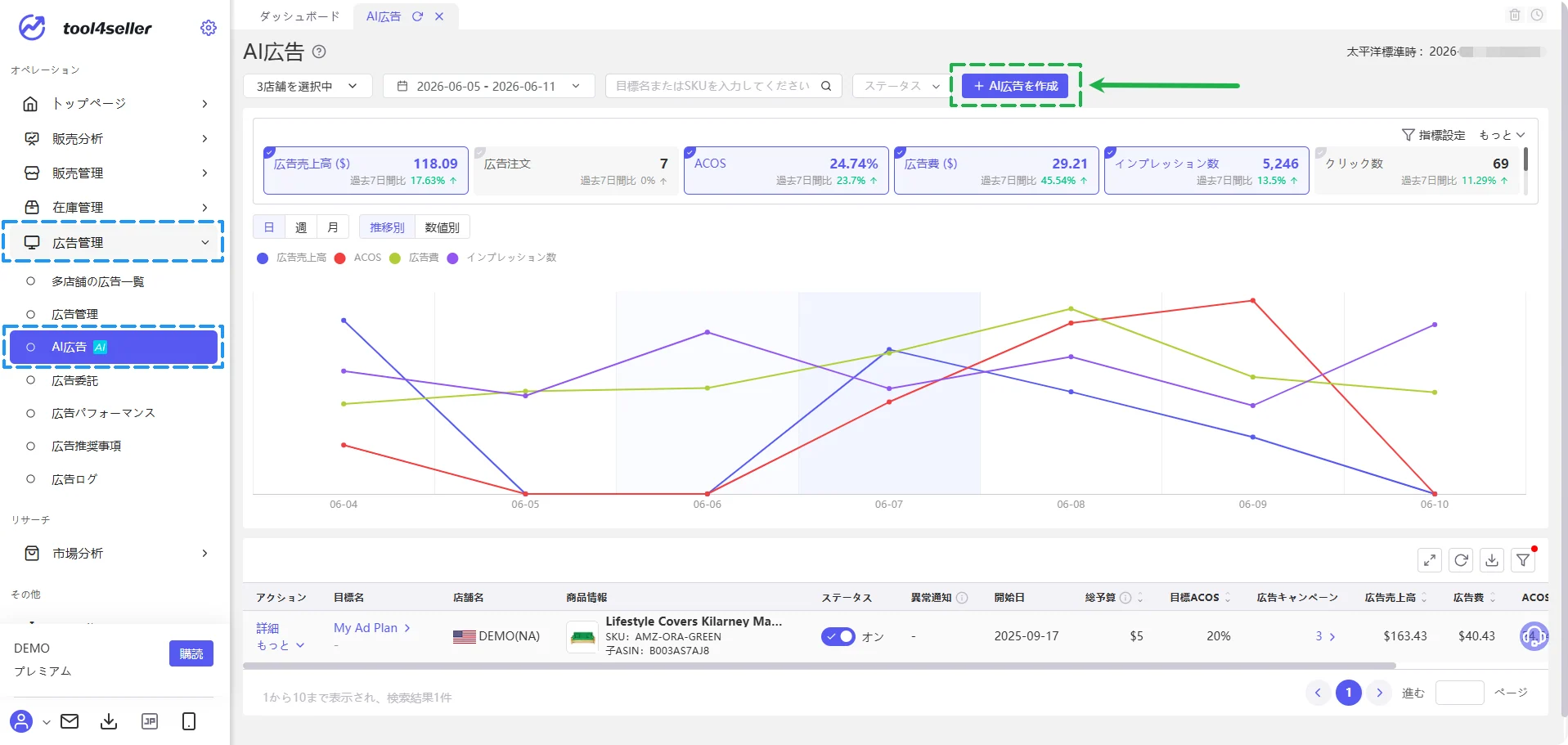Click the info icon beside 総予算 column

[x=1125, y=598]
